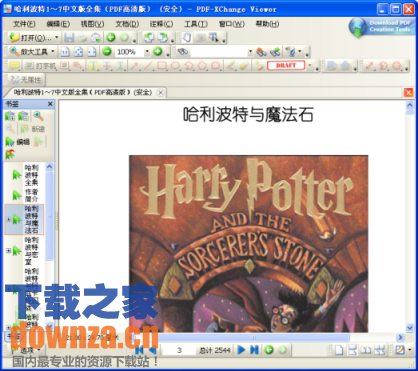Viewport: 418px width, 371px height.
Task: Click the horizontal scrollbar thumb
Action: point(254,337)
